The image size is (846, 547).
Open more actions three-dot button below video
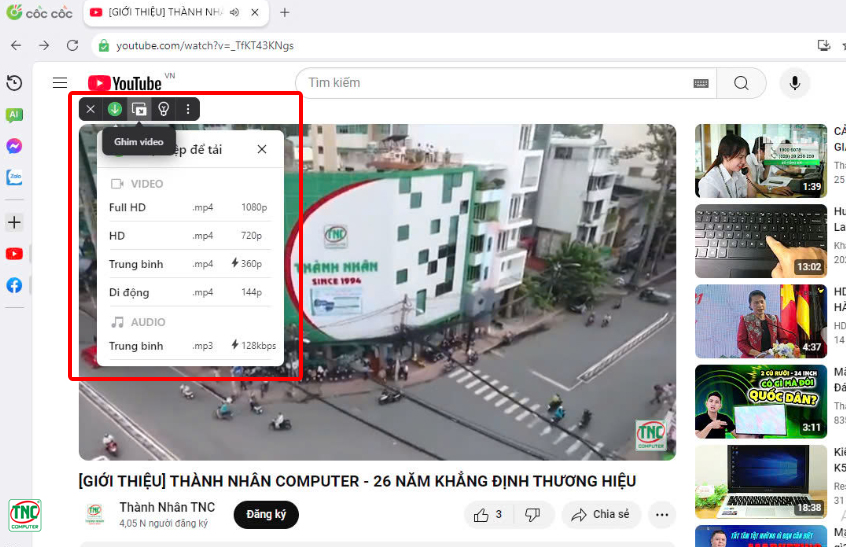pyautogui.click(x=662, y=515)
